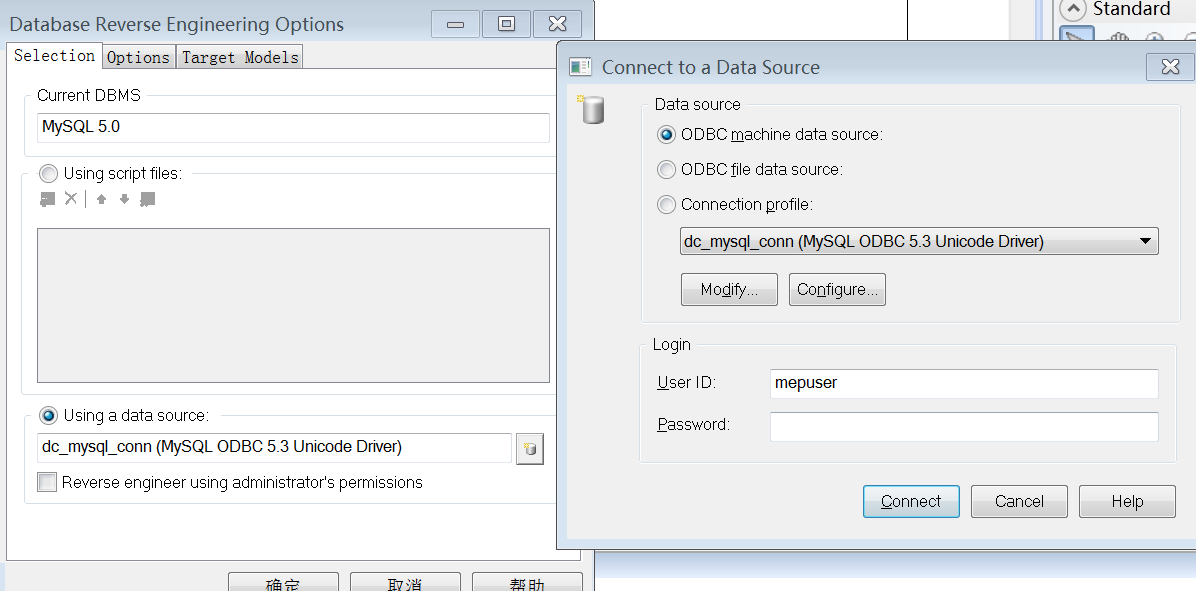The height and width of the screenshot is (591, 1196).
Task: Select Using script files radio button
Action: pyautogui.click(x=48, y=174)
